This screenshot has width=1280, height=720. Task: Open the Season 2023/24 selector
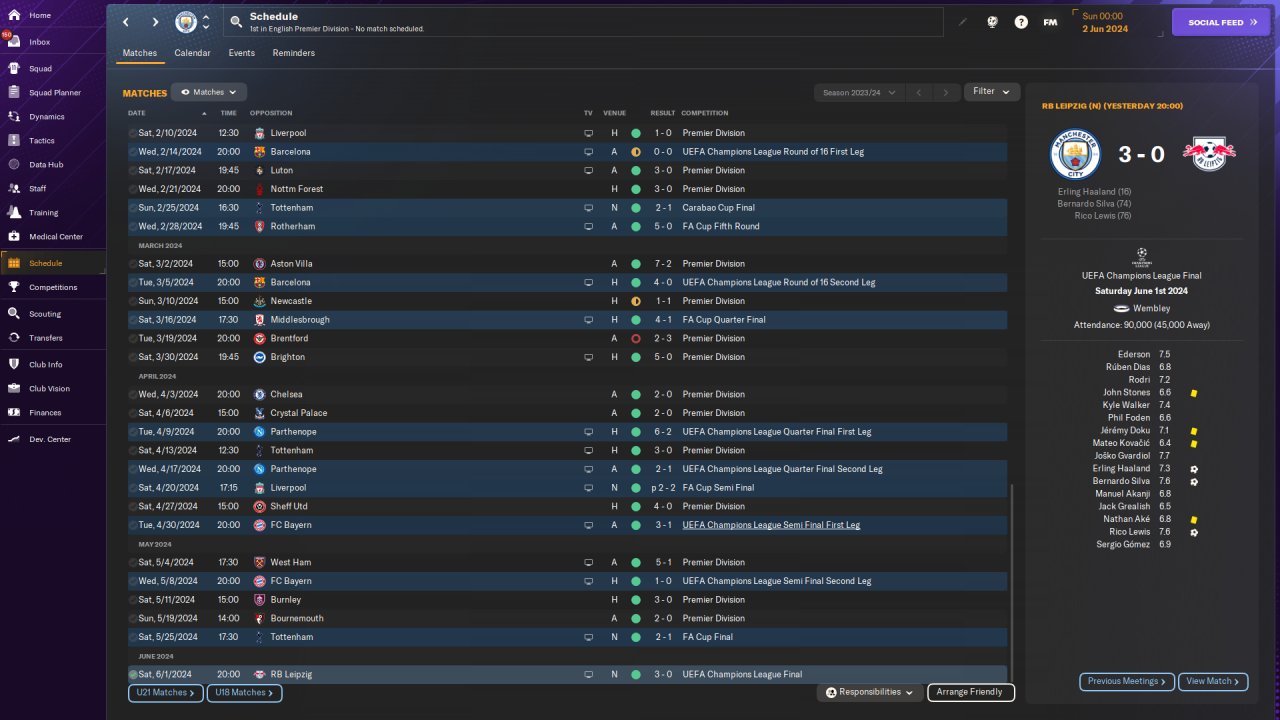tap(858, 92)
